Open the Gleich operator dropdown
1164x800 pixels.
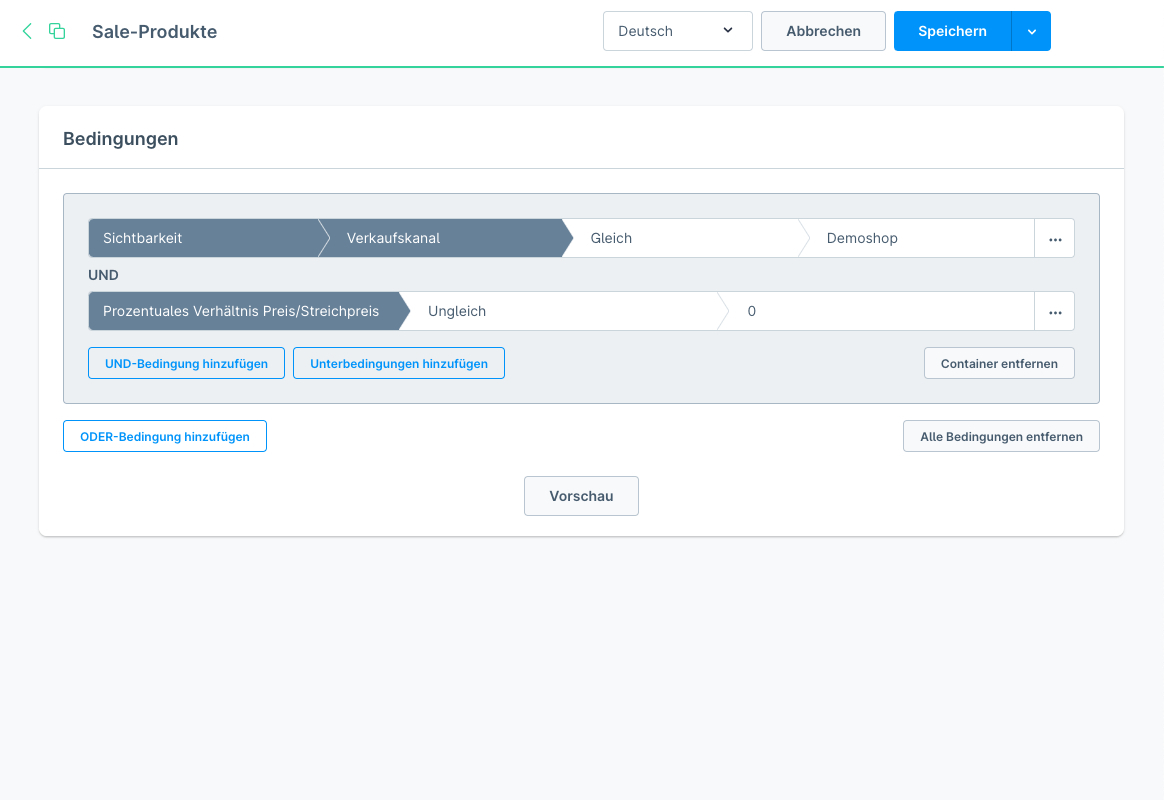pyautogui.click(x=685, y=239)
